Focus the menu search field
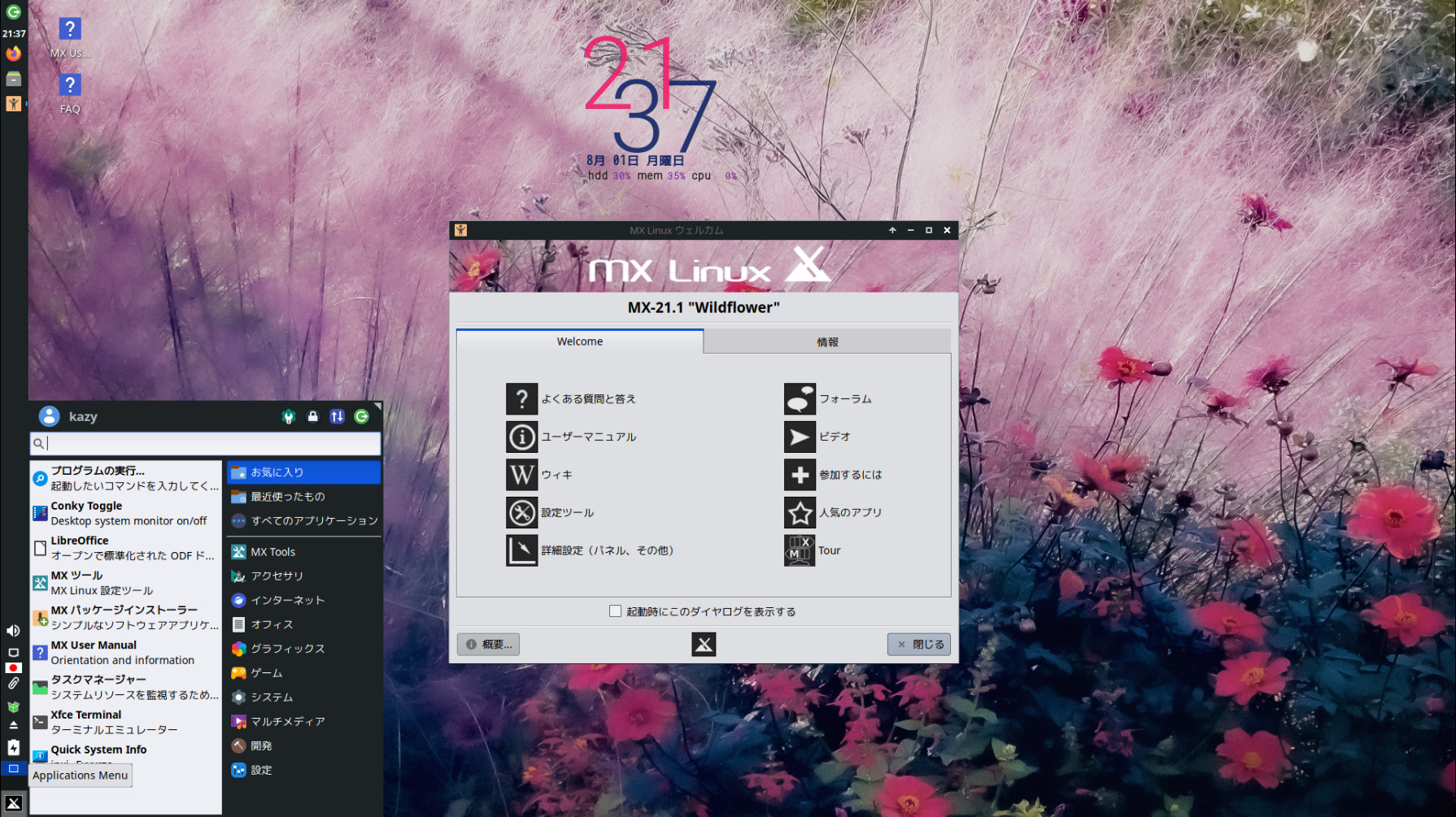Viewport: 1456px width, 817px height. pyautogui.click(x=205, y=443)
